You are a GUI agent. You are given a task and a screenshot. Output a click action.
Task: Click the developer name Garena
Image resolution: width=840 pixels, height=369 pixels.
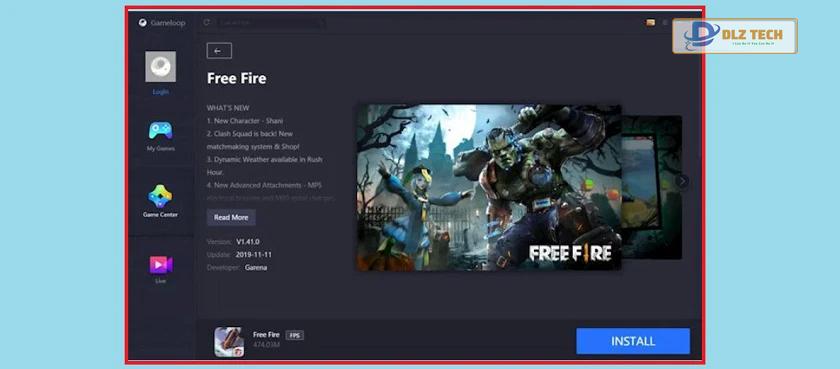point(256,267)
